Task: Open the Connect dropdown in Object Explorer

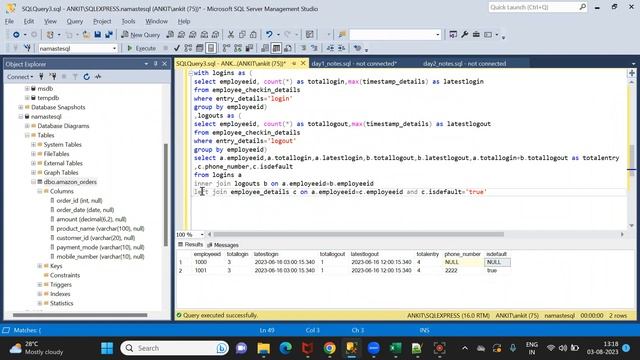Action: click(20, 77)
